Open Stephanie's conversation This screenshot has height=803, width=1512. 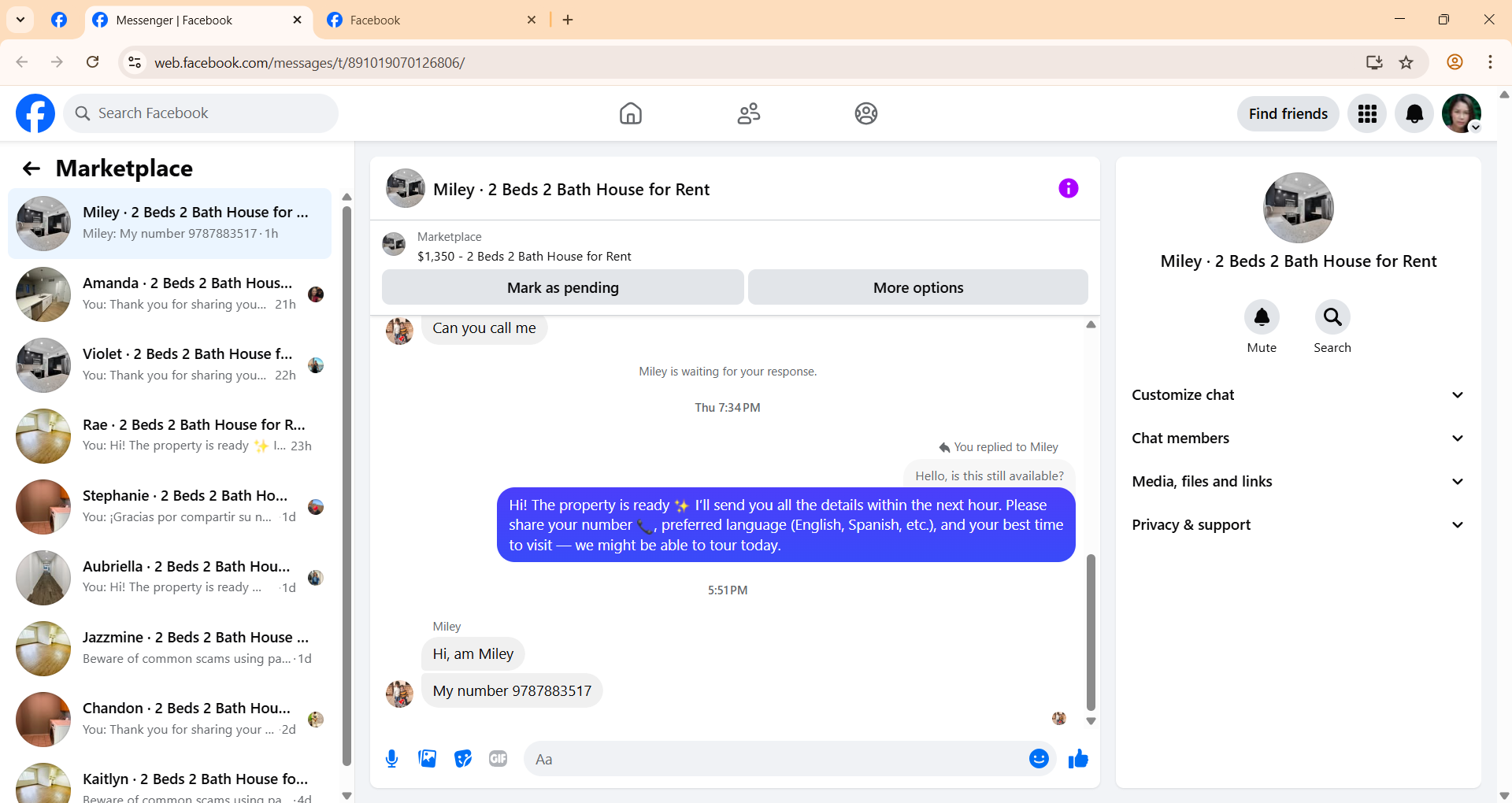click(x=169, y=506)
